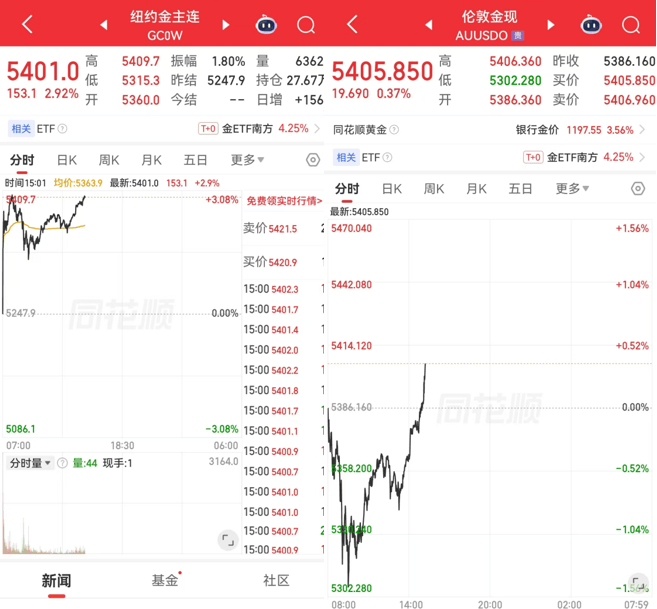This screenshot has width=657, height=609.
Task: Expand the 更多 dropdown in 纽约金主连 chart tabs
Action: [247, 160]
